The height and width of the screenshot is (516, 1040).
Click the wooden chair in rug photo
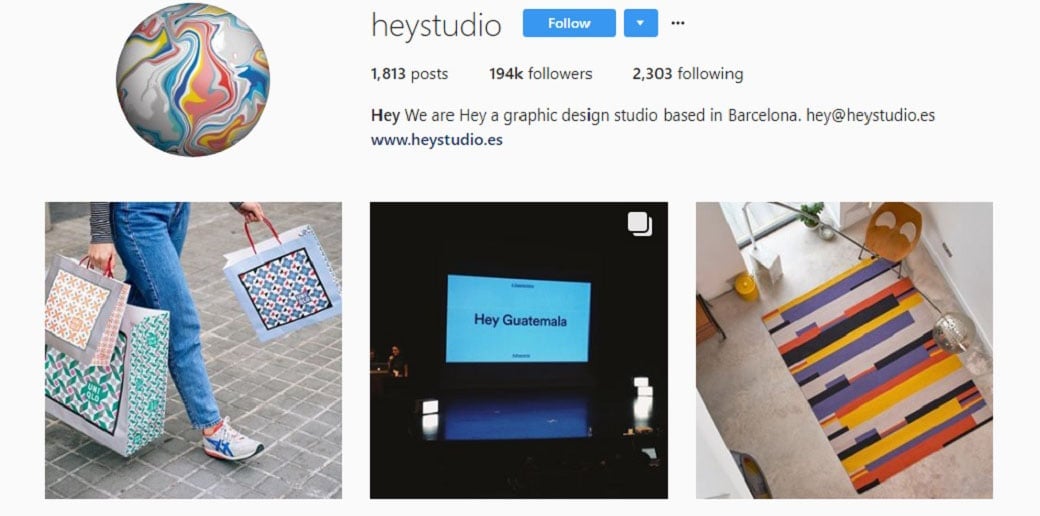click(x=893, y=231)
